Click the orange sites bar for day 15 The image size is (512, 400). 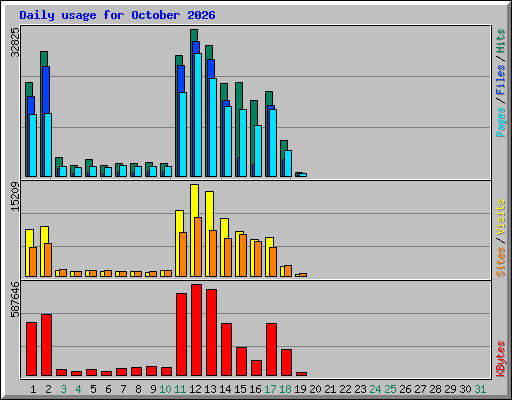(243, 255)
